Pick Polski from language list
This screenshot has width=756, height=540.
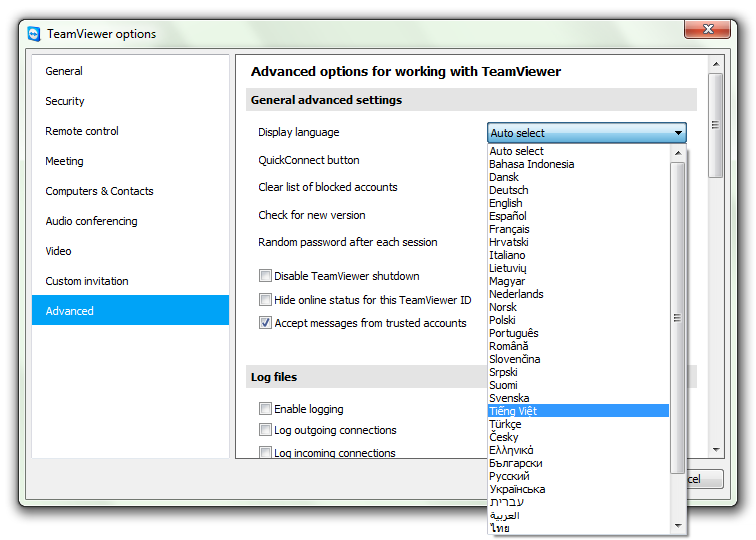tap(579, 320)
